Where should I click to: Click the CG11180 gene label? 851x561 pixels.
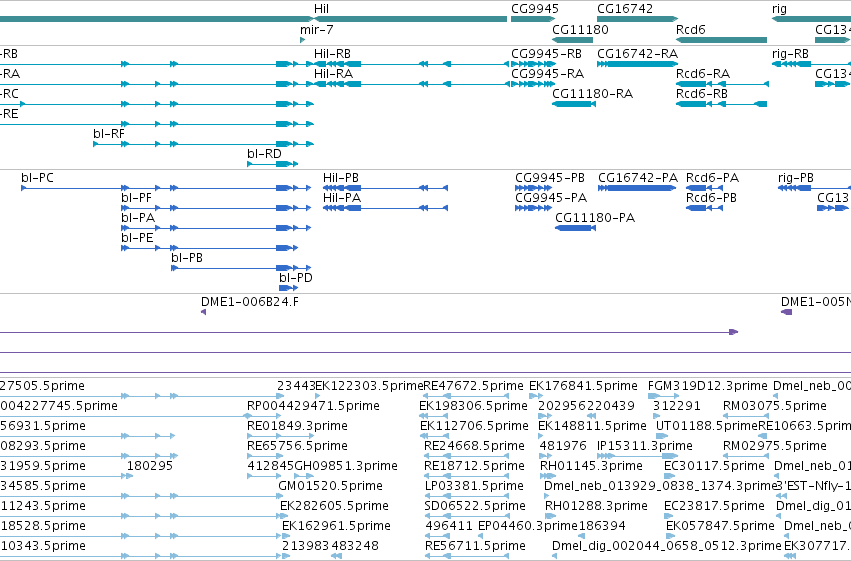pos(580,30)
